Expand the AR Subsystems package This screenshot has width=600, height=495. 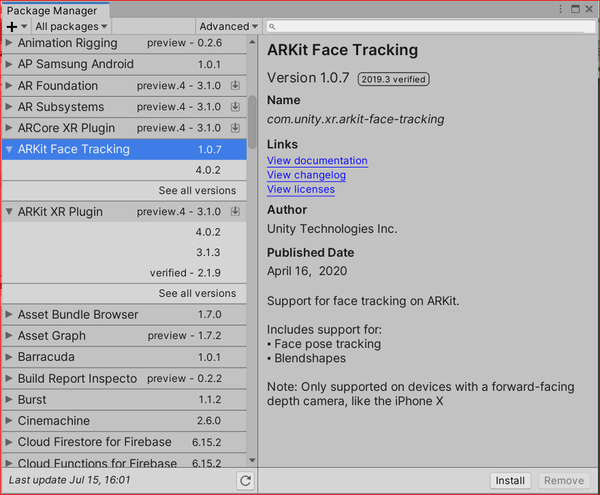(x=9, y=106)
